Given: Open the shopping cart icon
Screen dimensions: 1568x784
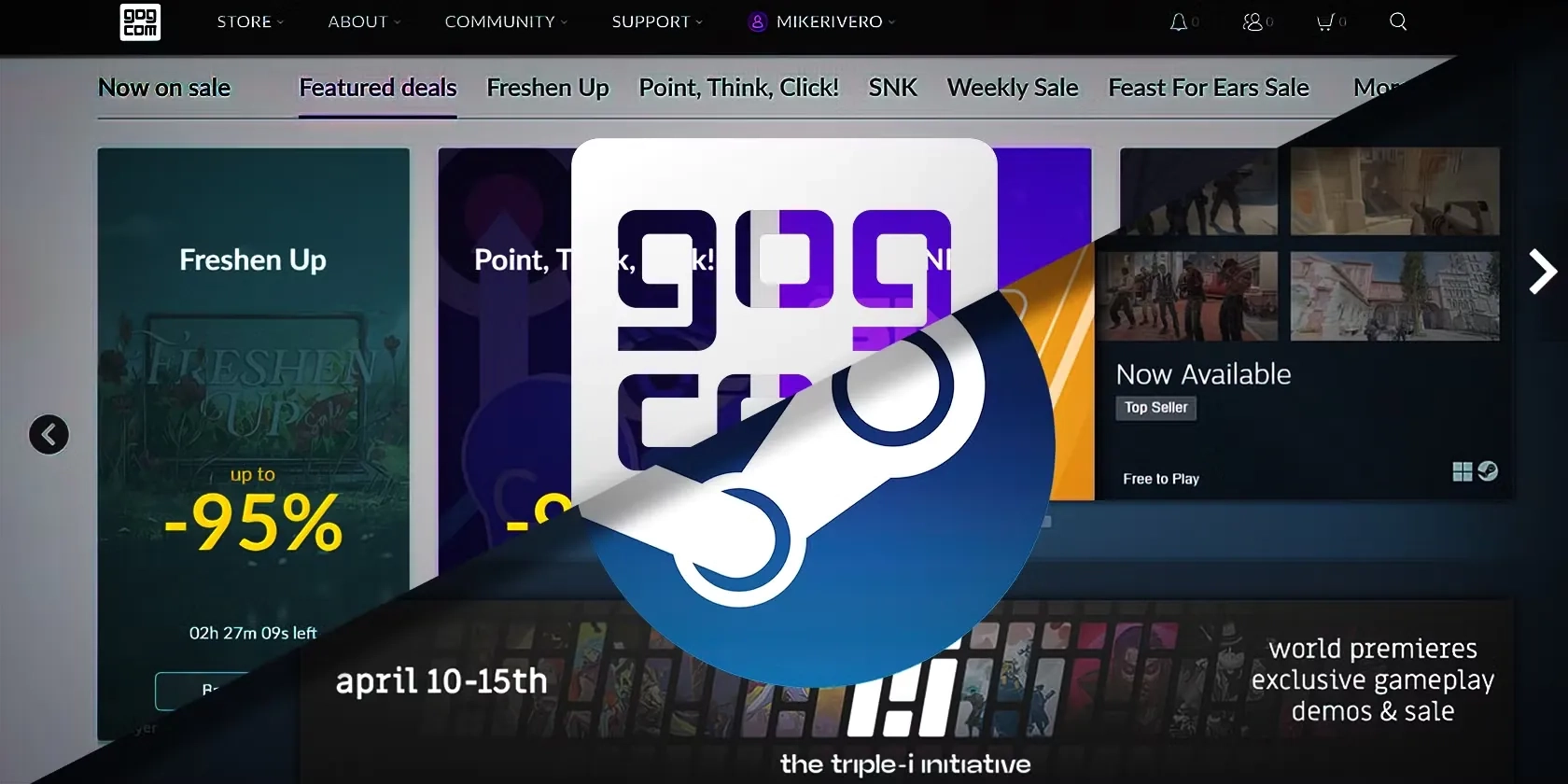Looking at the screenshot, I should coord(1325,22).
